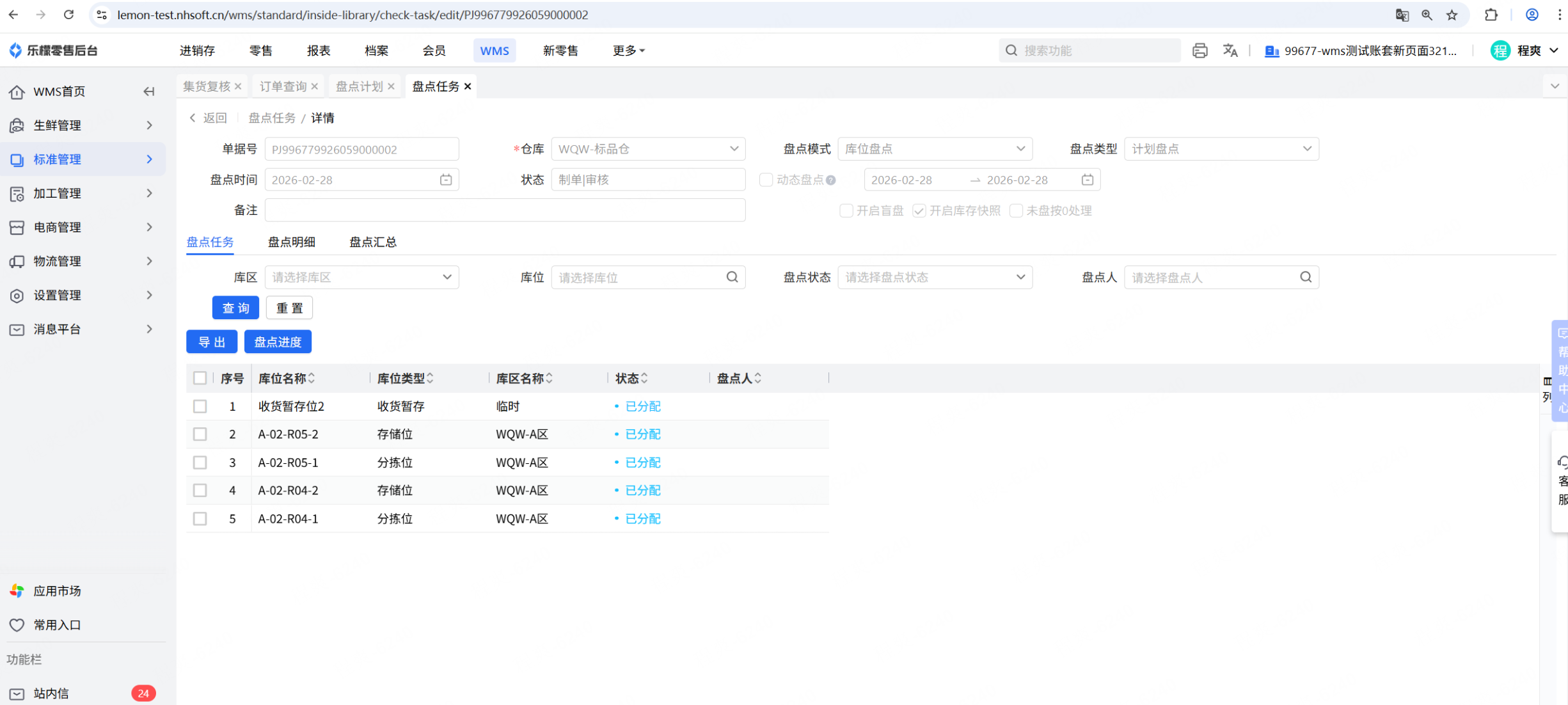Open the calendar icon in 盘点时间 field

(x=446, y=180)
